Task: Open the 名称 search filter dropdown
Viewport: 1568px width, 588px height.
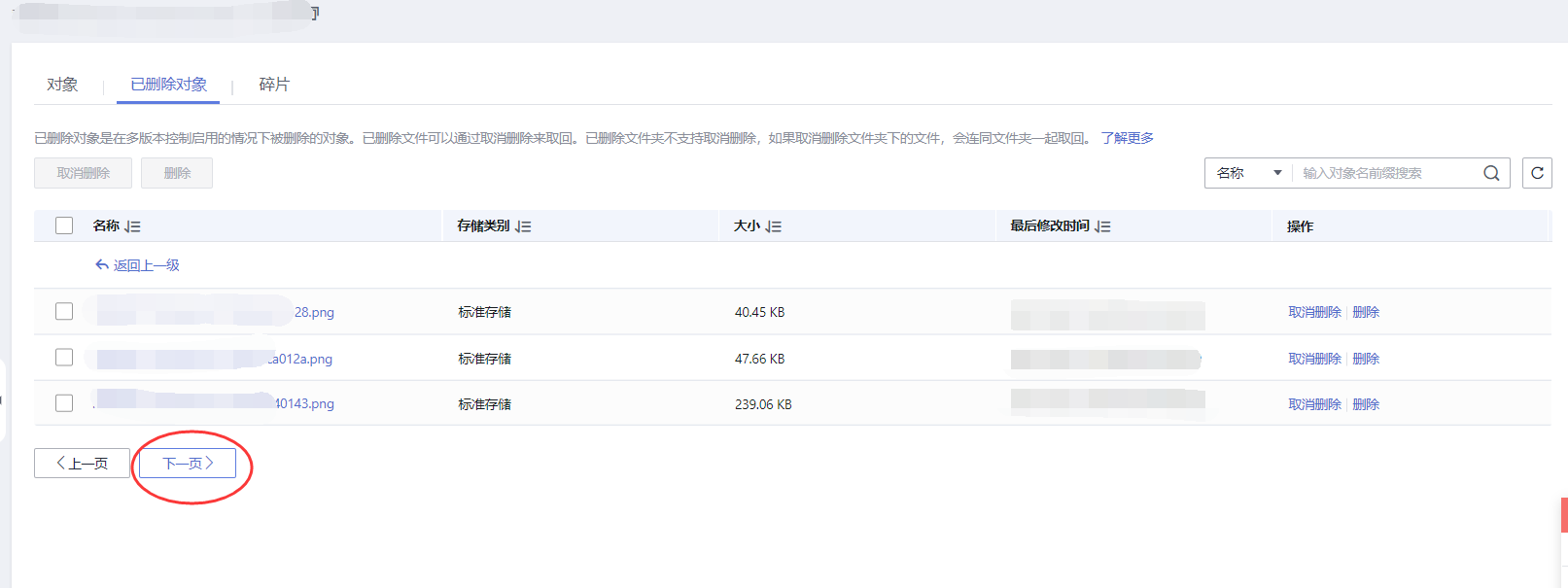Action: (x=1250, y=173)
